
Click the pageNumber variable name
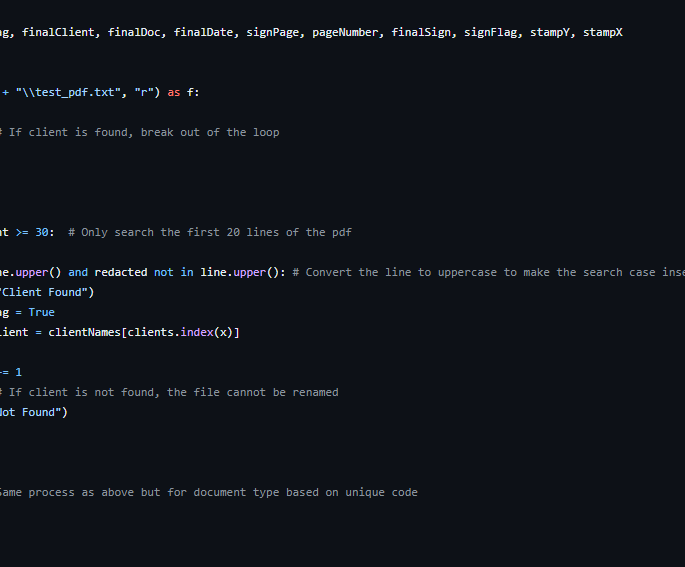coord(345,32)
